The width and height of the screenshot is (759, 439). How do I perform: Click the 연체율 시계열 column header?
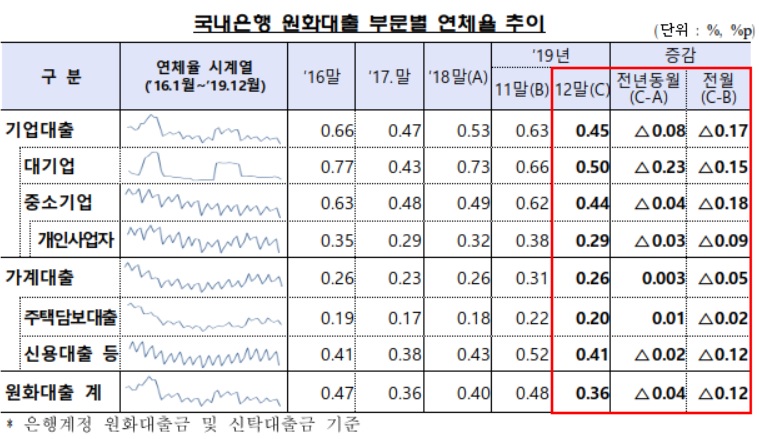pos(205,76)
